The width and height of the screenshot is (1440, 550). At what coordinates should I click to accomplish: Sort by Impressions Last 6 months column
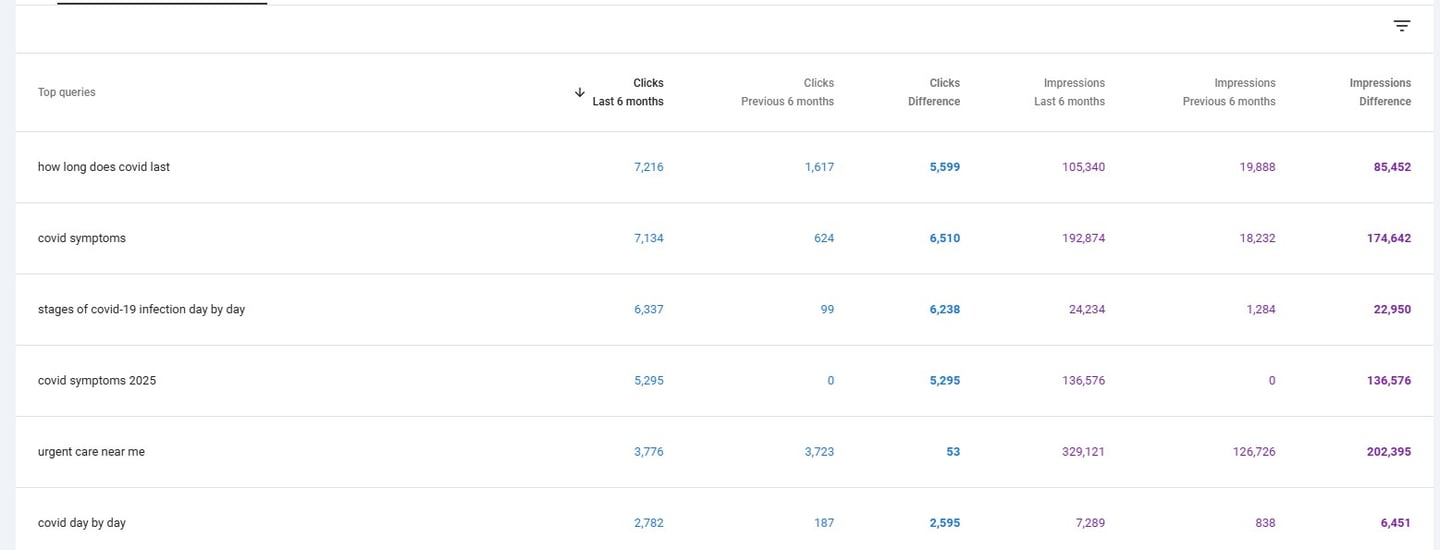pos(1069,92)
